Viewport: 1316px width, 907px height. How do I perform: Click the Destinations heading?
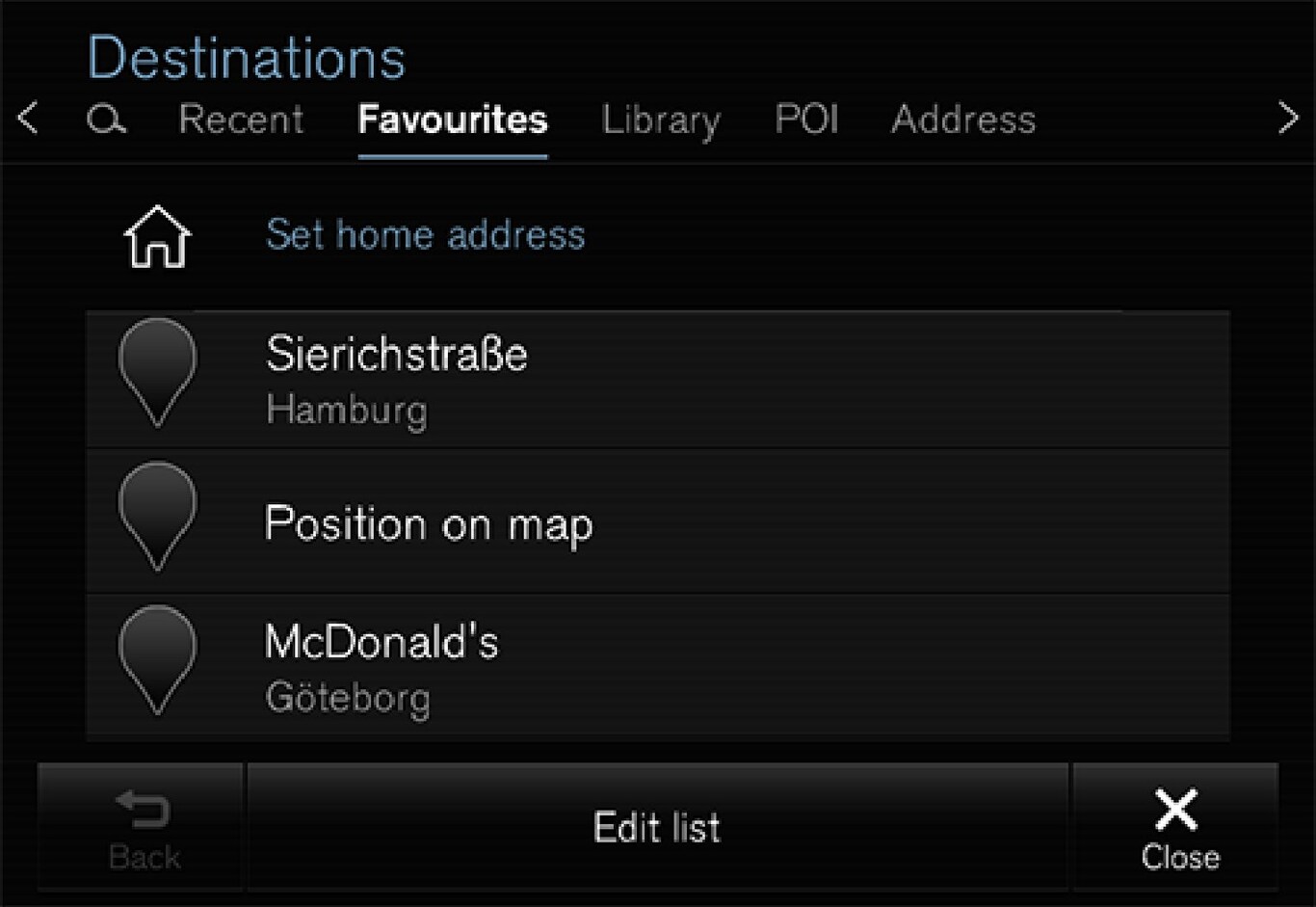coord(246,58)
